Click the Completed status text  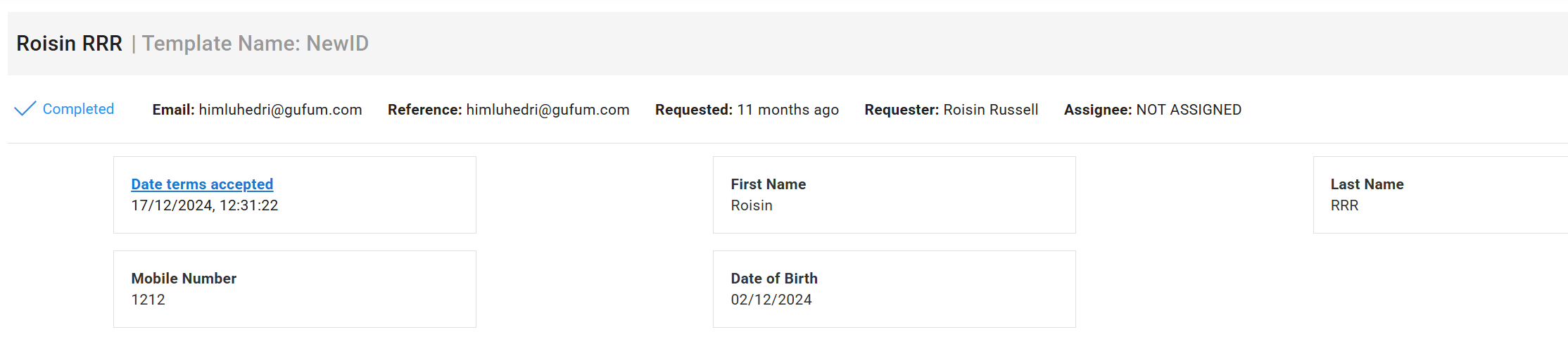(x=78, y=109)
